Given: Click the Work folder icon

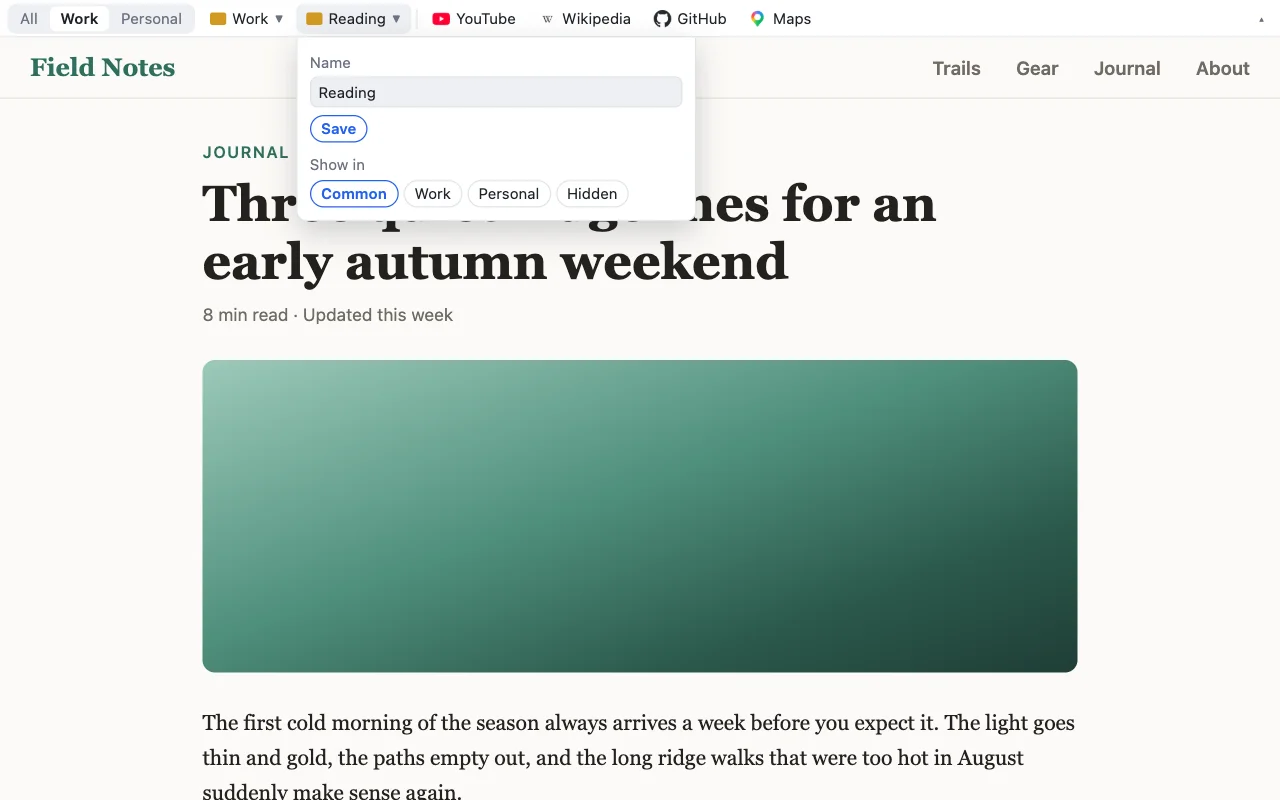Looking at the screenshot, I should (218, 19).
